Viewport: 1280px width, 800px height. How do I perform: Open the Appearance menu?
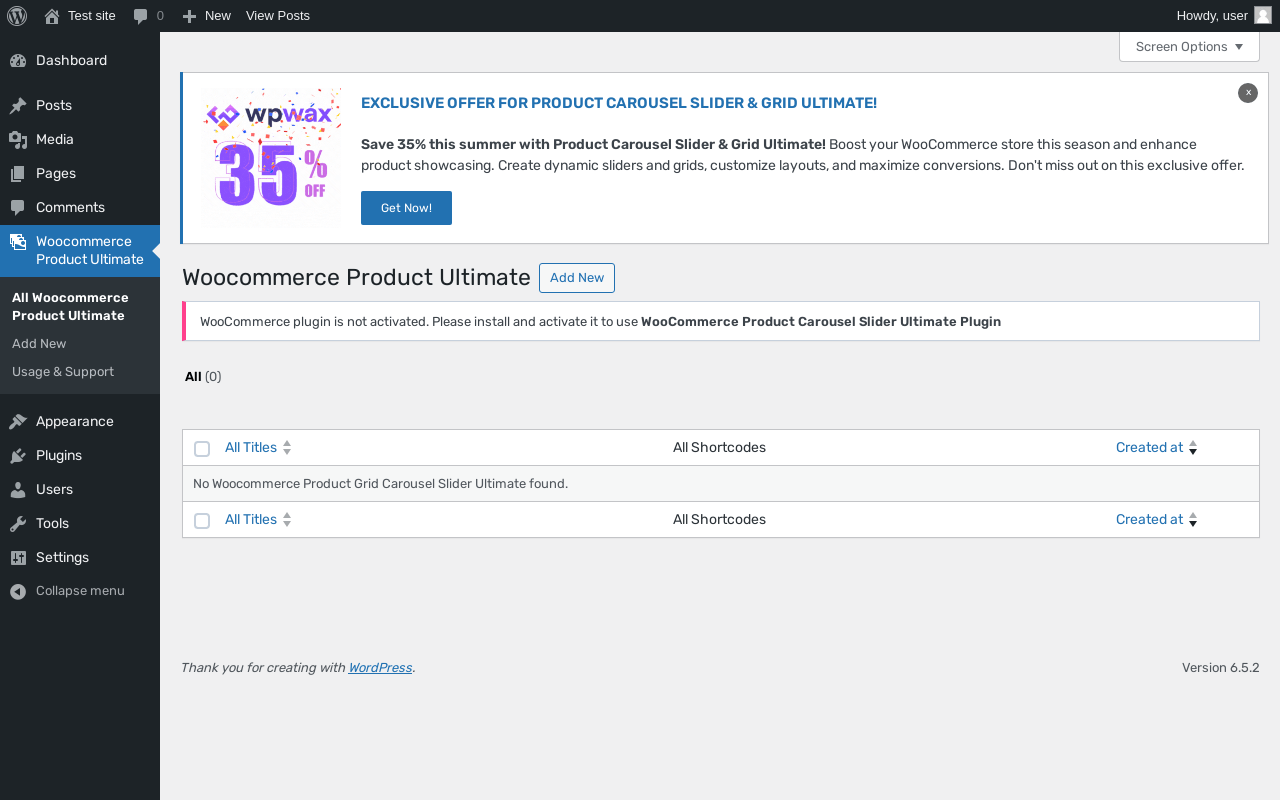point(75,422)
